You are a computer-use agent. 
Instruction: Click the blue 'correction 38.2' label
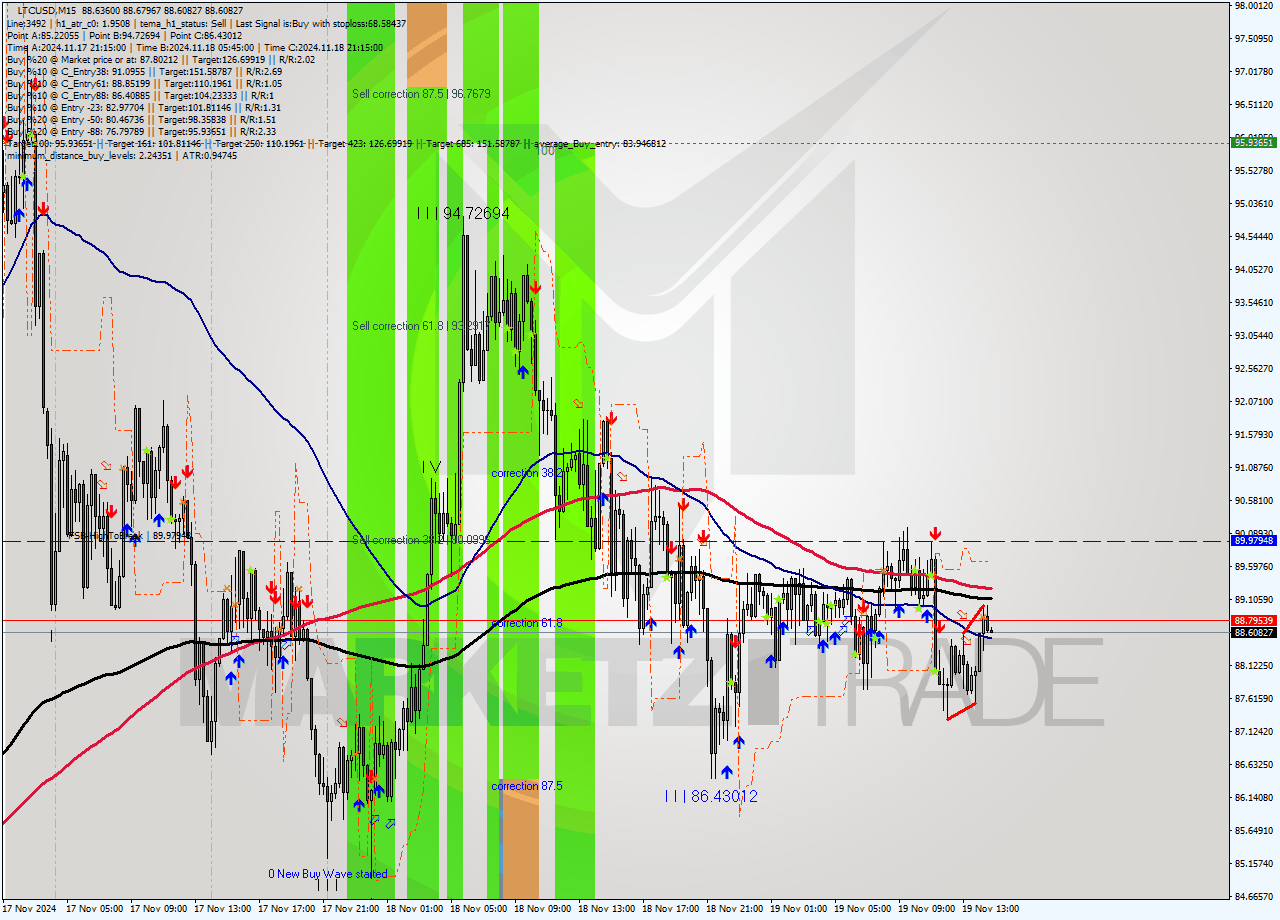(527, 473)
